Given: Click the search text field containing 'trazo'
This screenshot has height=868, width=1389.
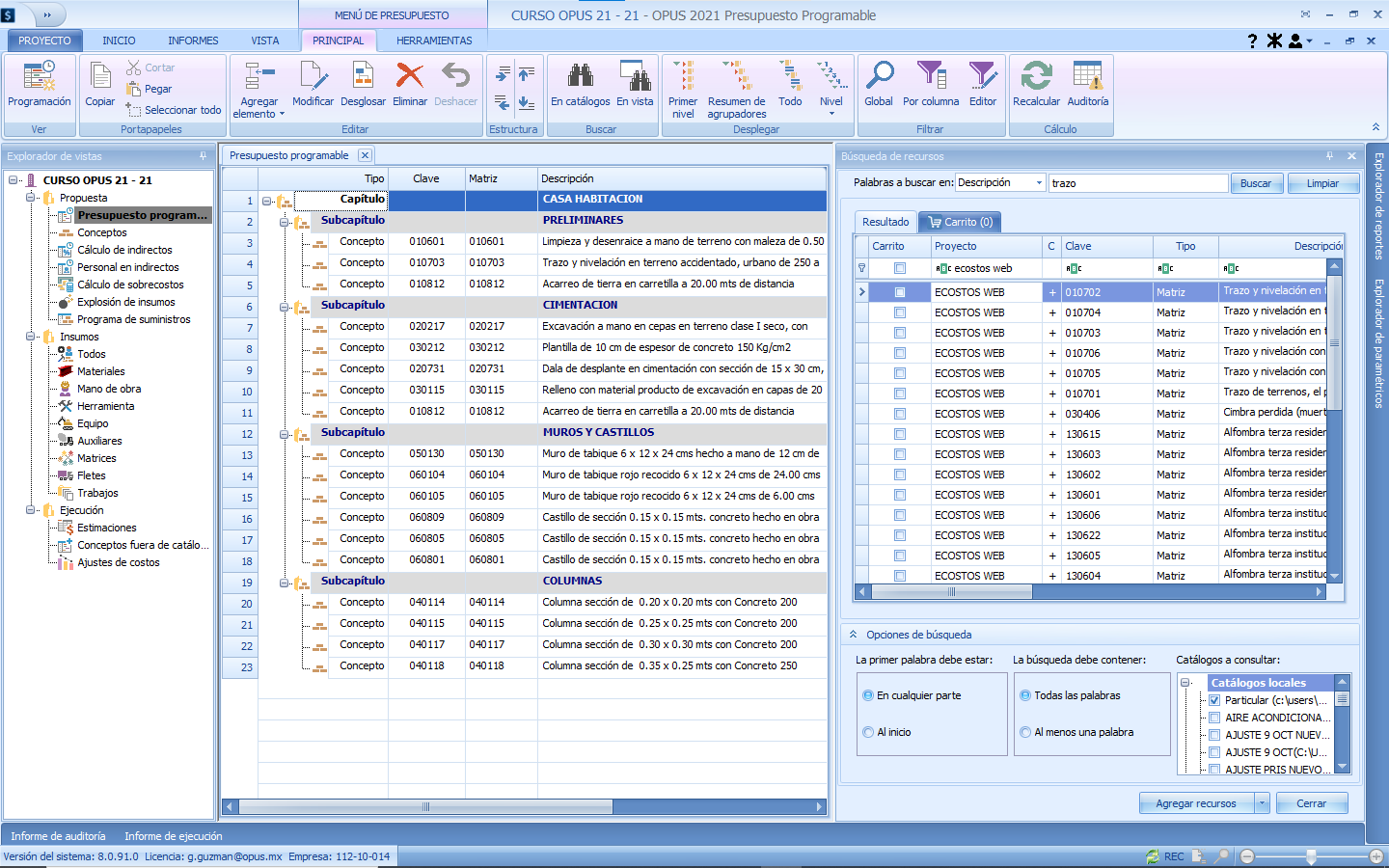Looking at the screenshot, I should point(1137,183).
